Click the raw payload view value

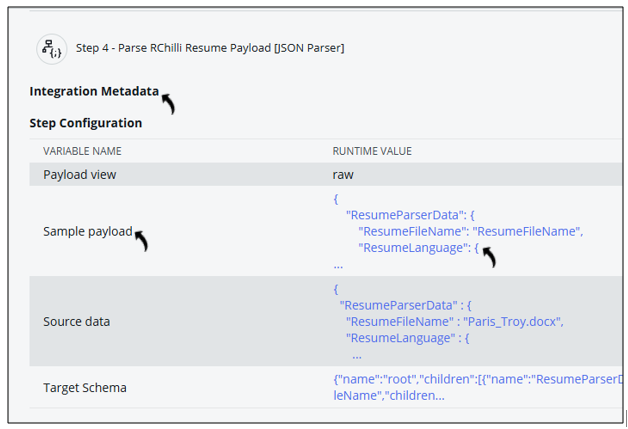343,175
